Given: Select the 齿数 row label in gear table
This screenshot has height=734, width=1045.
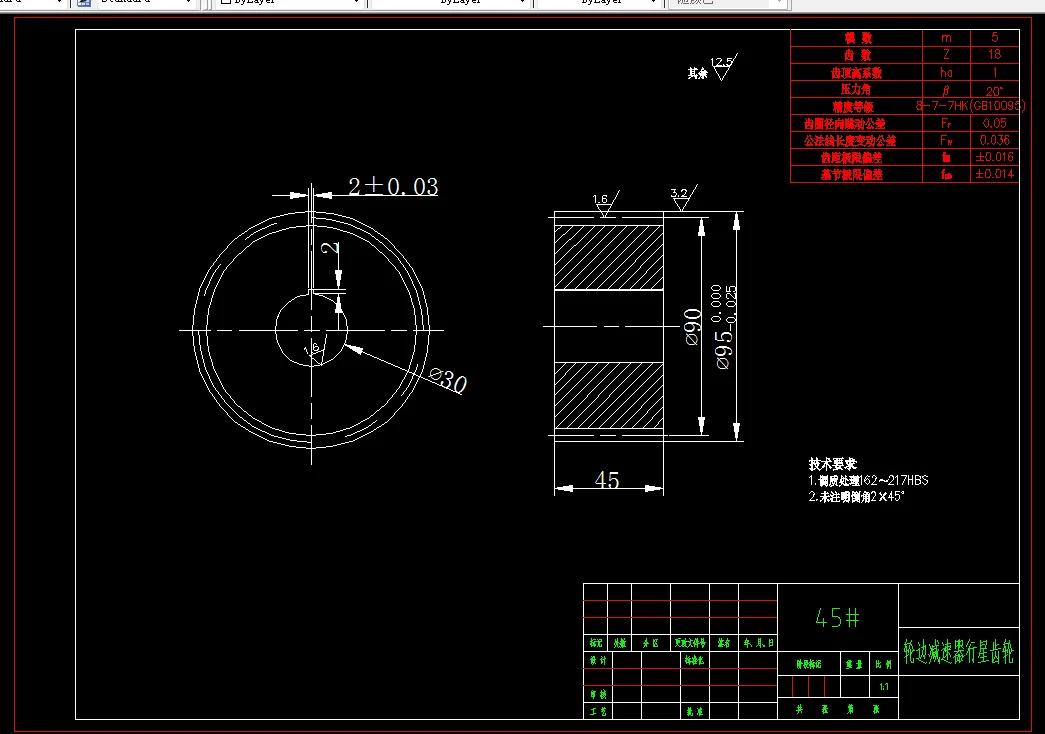Looking at the screenshot, I should point(858,55).
